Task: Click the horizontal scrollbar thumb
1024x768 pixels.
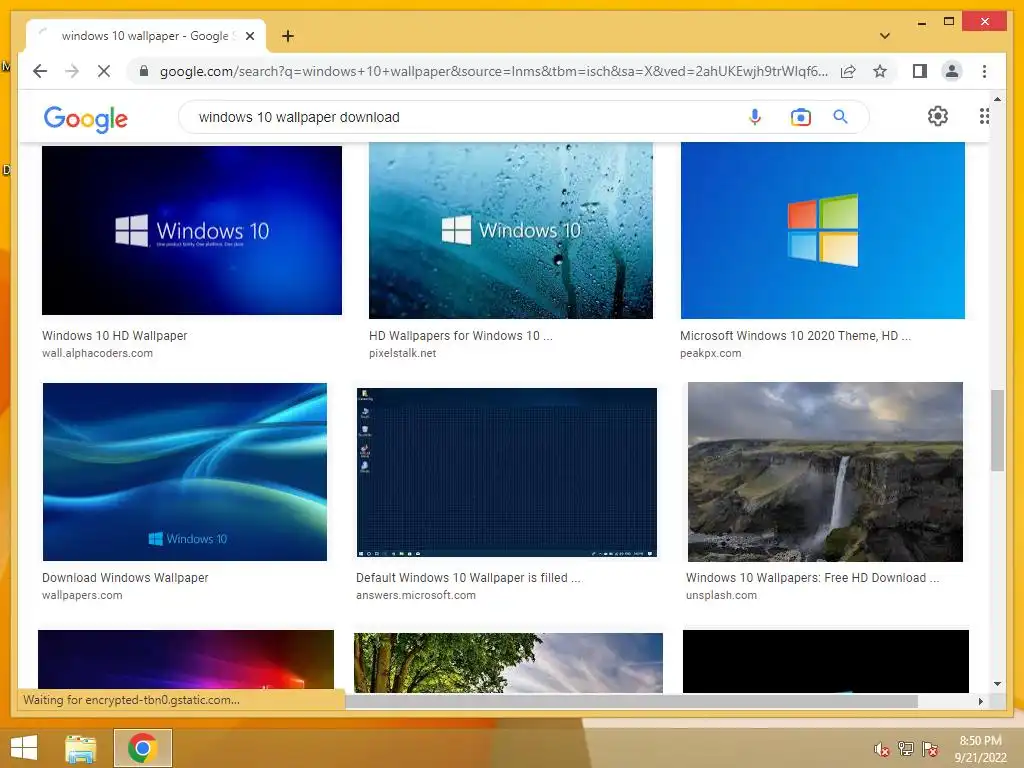Action: tap(631, 701)
